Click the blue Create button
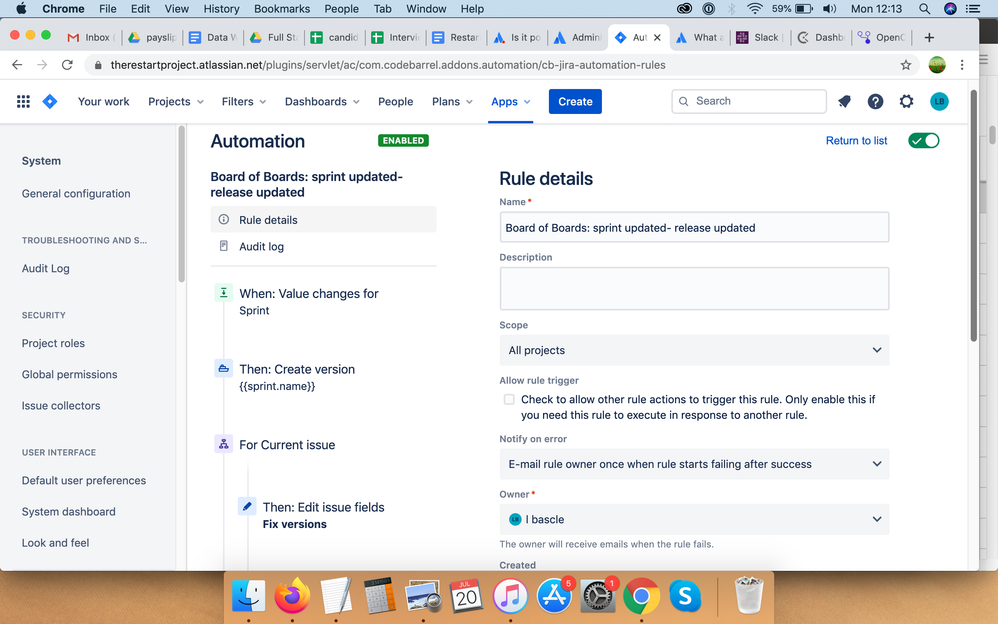The width and height of the screenshot is (998, 624). click(x=575, y=101)
